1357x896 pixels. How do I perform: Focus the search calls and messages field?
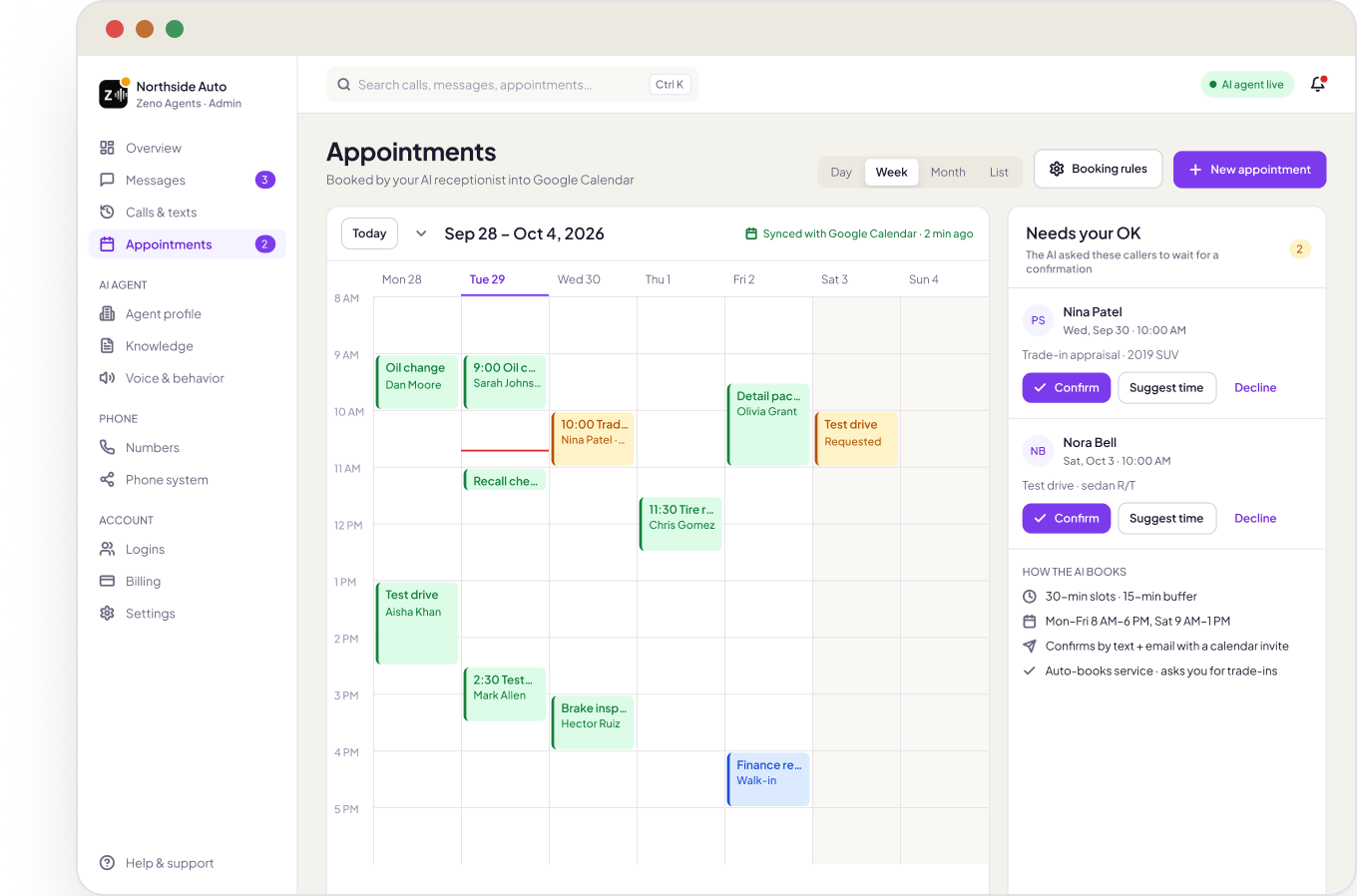512,85
